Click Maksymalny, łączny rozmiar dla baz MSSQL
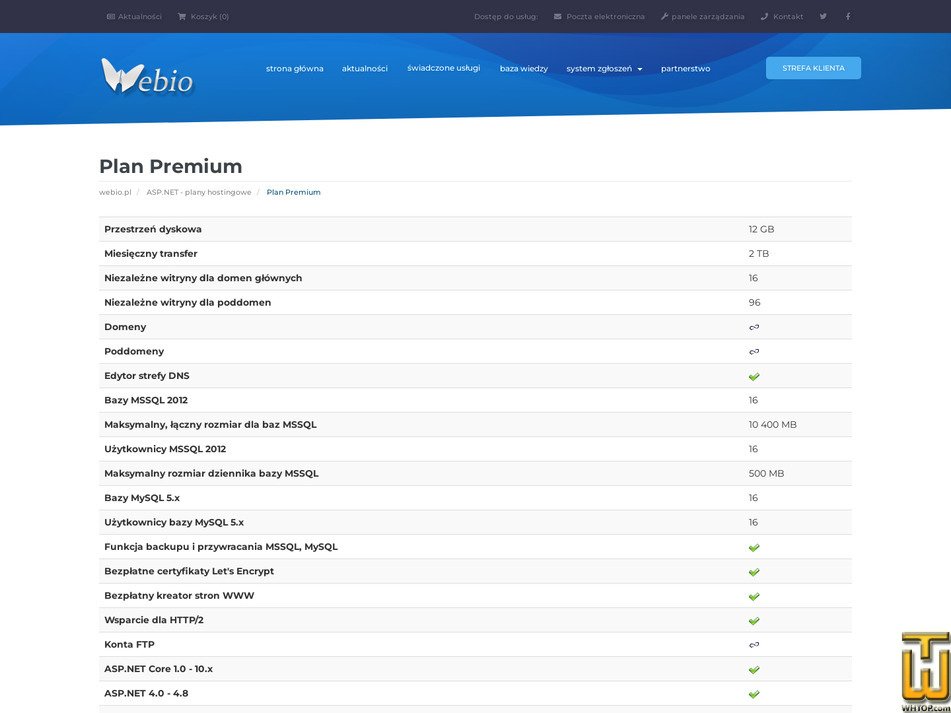This screenshot has height=713, width=951. (x=210, y=424)
